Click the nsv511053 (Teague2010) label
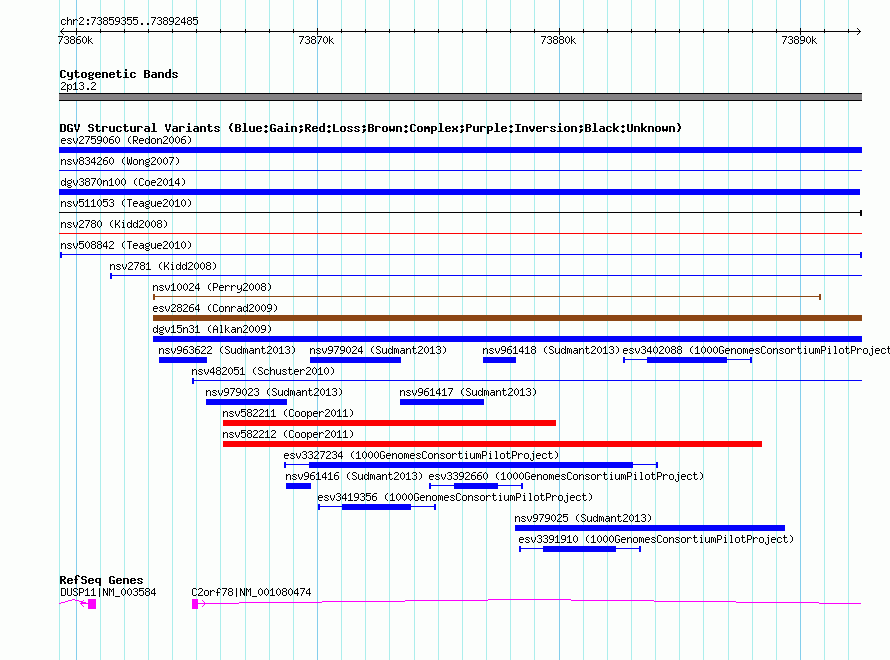Screen dimensions: 890x660 click(x=126, y=203)
